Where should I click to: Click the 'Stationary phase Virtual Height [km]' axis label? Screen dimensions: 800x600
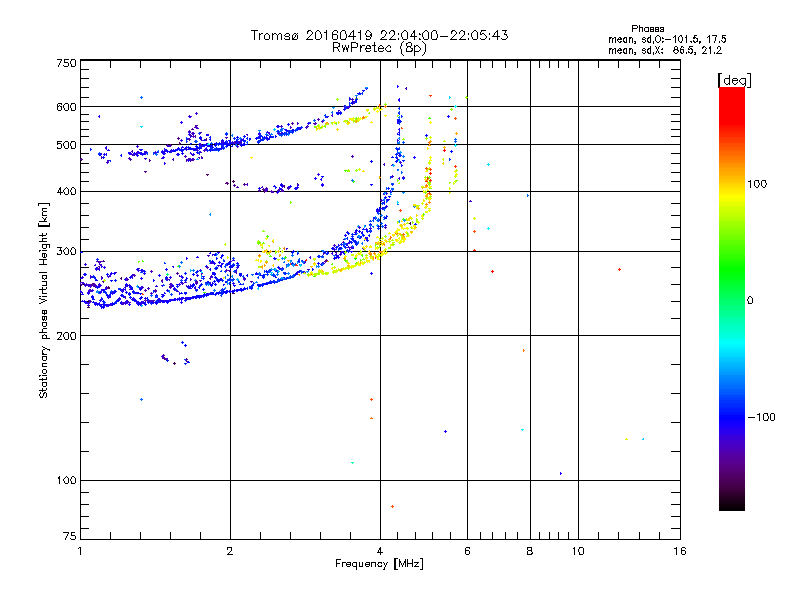point(44,300)
